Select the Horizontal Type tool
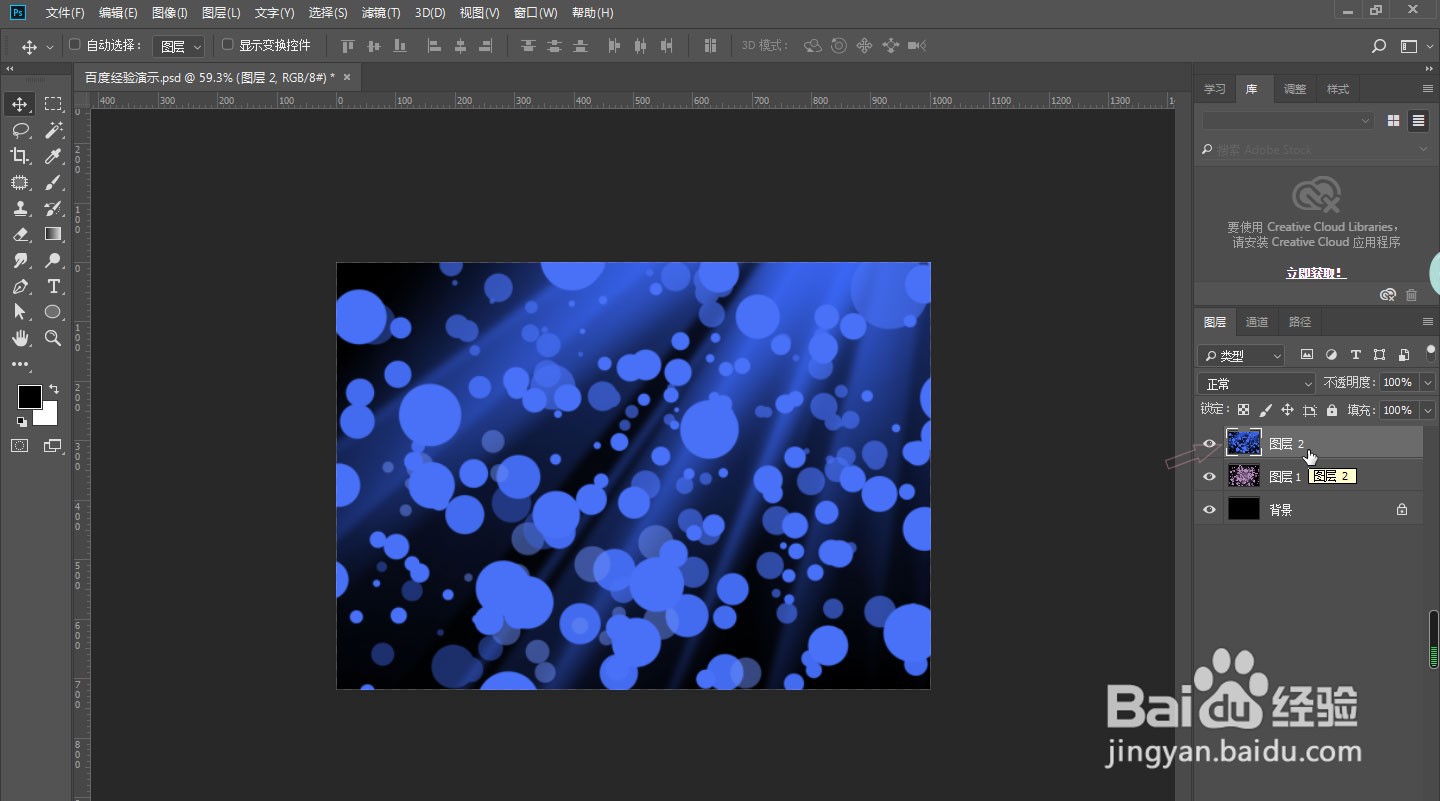This screenshot has height=801, width=1440. [x=53, y=286]
